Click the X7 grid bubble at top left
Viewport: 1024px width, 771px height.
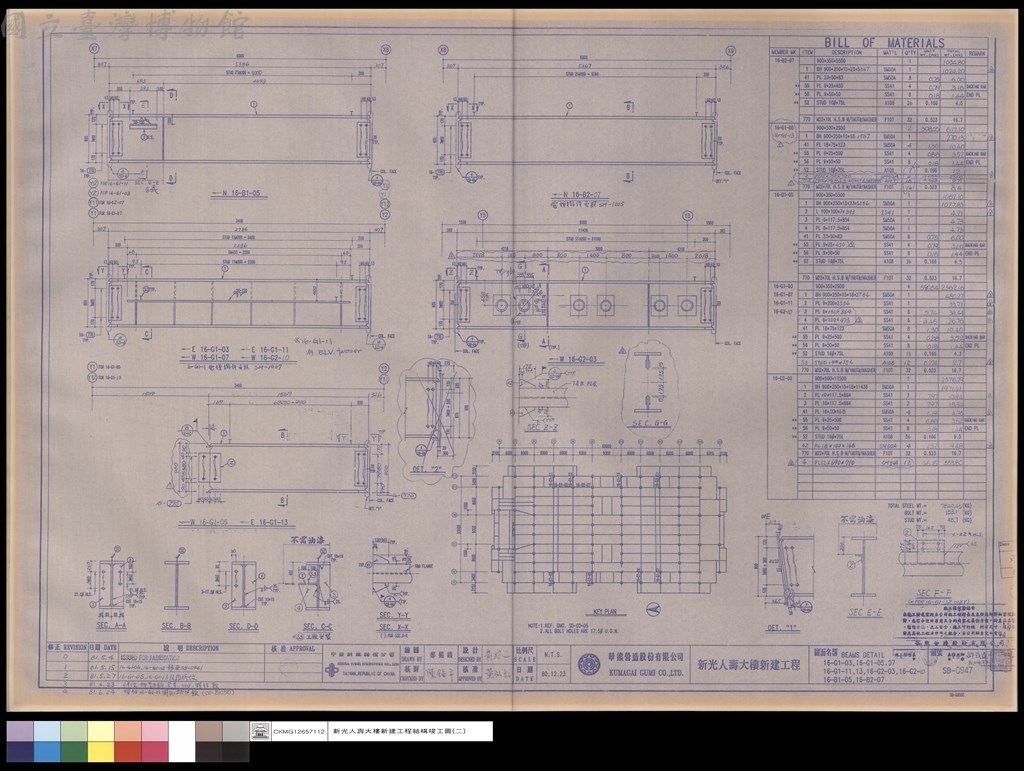[x=95, y=49]
